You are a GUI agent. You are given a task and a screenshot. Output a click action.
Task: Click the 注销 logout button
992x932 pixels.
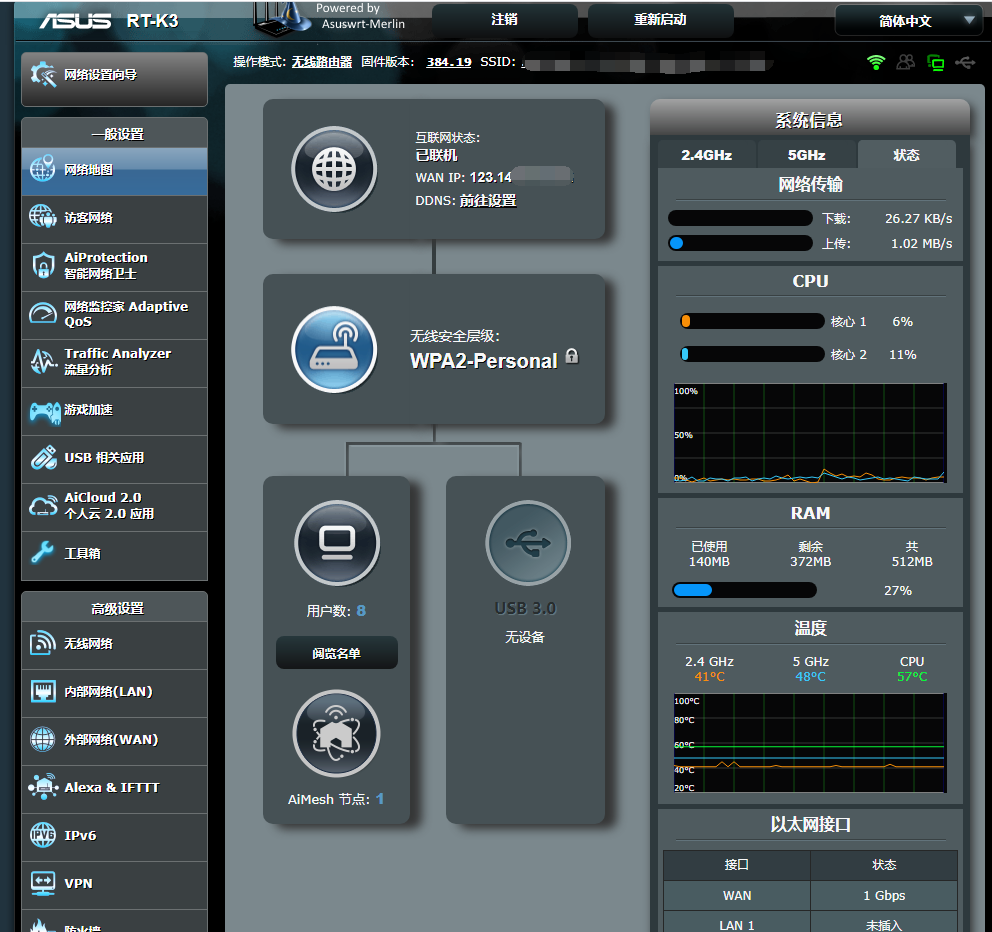(504, 20)
